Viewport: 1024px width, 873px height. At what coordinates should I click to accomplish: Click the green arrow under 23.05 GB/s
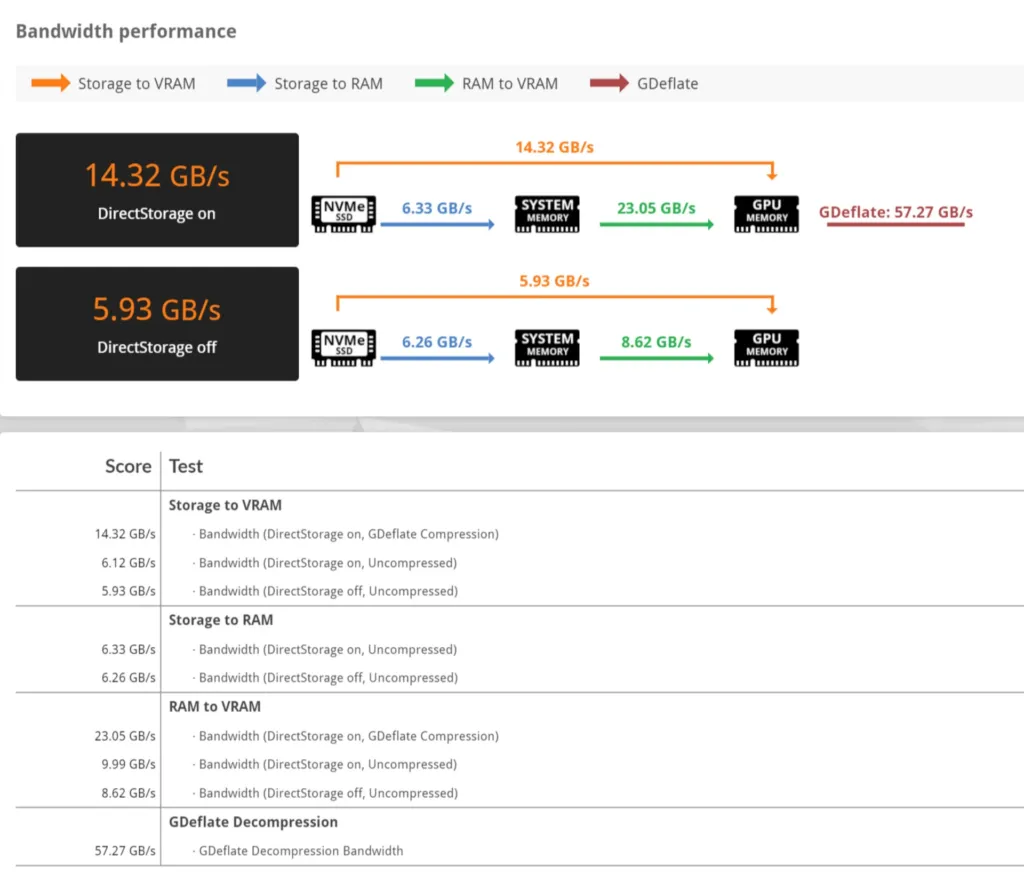(657, 225)
